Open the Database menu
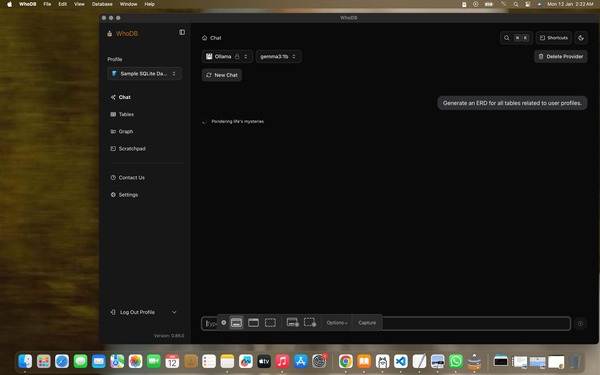 point(102,4)
